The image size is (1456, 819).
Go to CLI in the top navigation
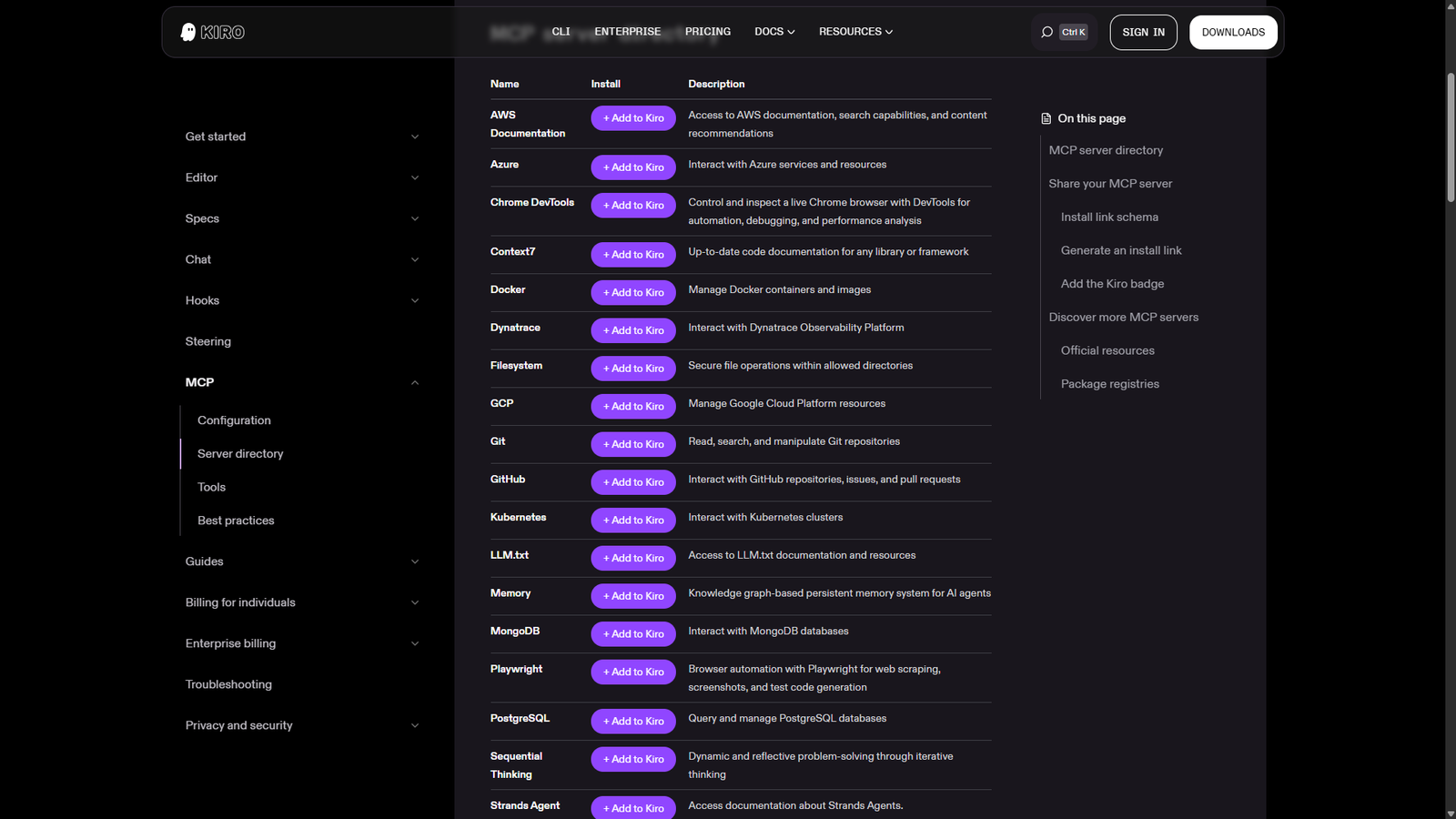[x=561, y=32]
